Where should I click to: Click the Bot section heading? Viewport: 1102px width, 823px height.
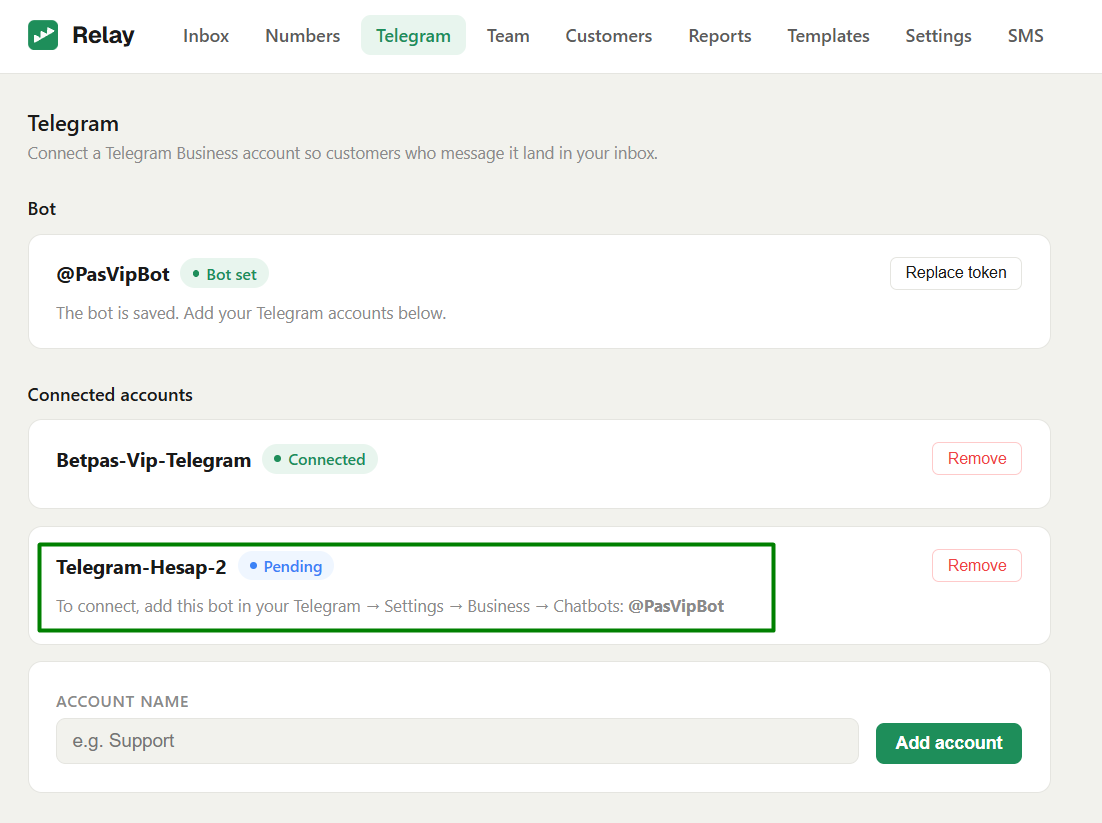pyautogui.click(x=42, y=209)
